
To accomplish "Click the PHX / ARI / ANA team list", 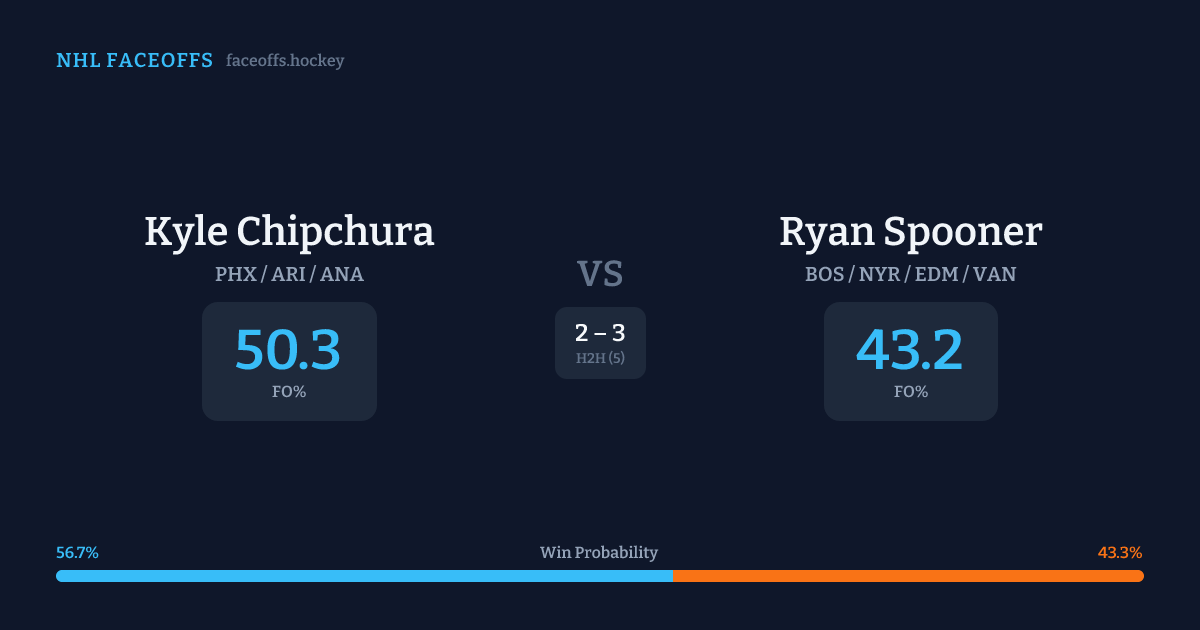I will coord(289,274).
